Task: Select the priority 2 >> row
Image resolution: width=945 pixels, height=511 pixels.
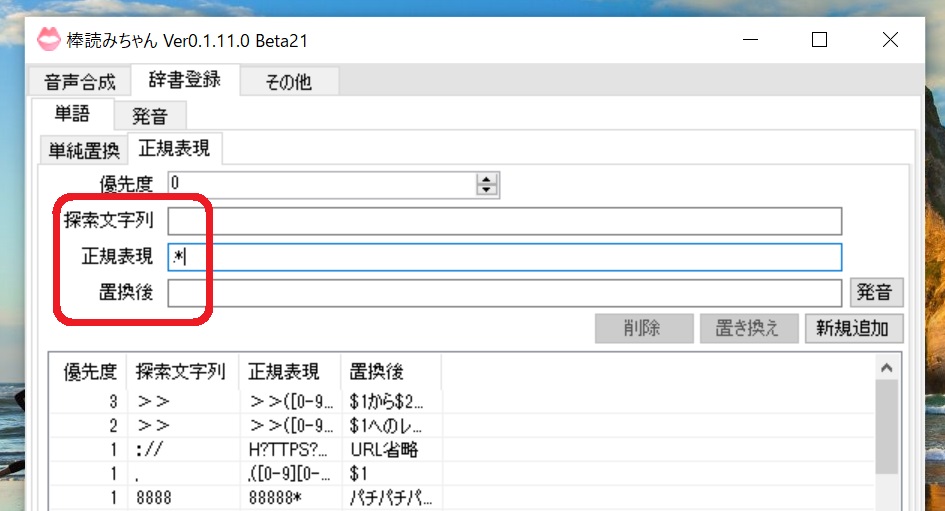Action: pyautogui.click(x=462, y=425)
